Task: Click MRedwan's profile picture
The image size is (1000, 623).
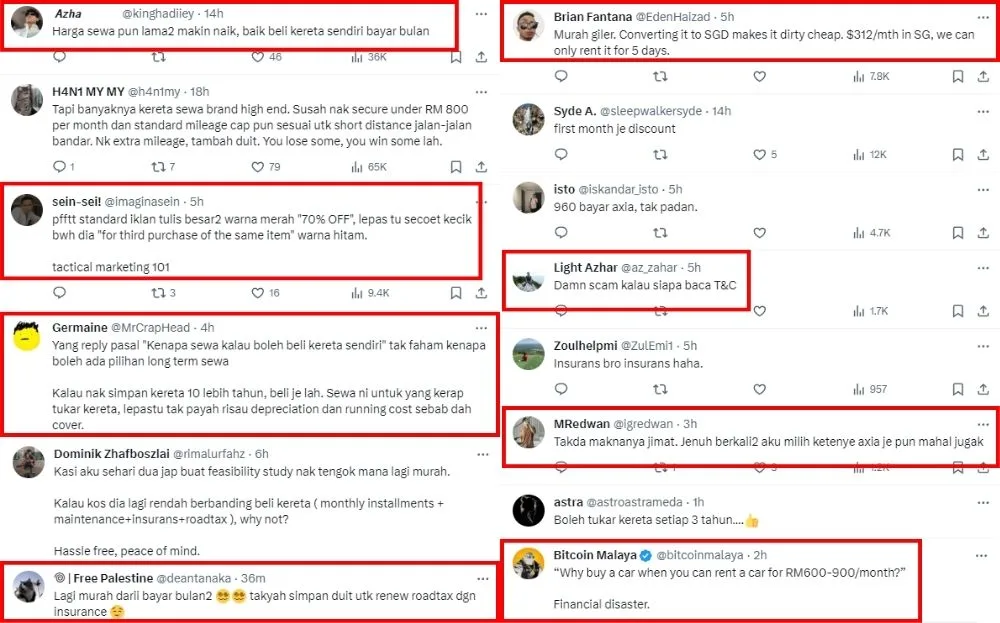Action: point(528,433)
